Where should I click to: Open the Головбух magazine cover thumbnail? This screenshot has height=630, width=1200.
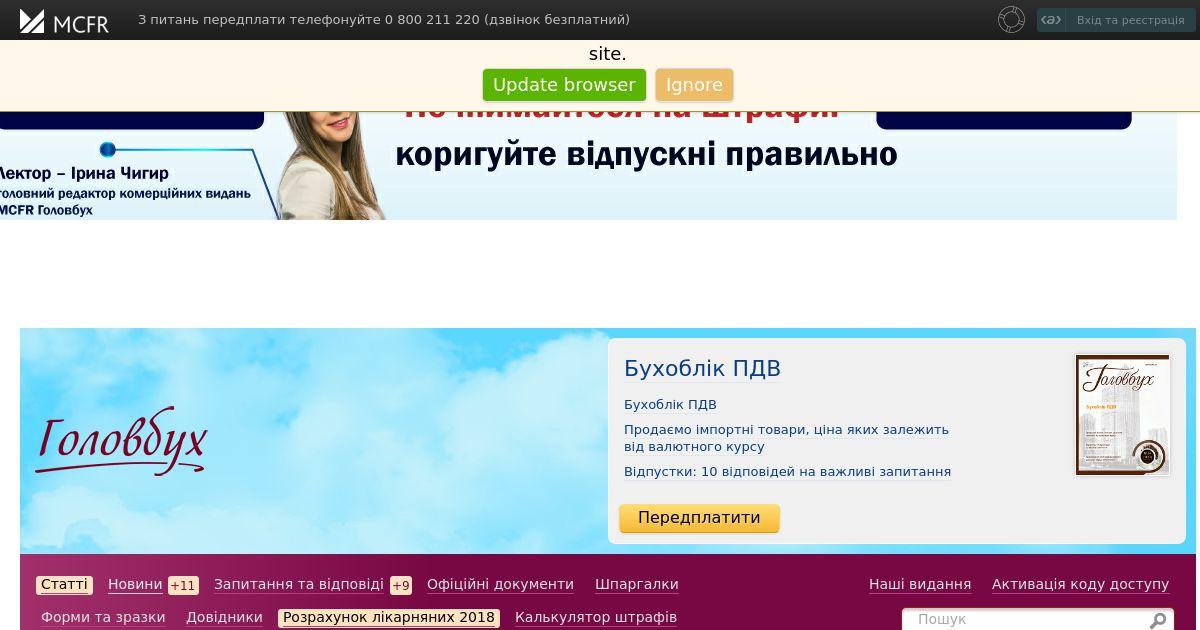click(x=1122, y=414)
